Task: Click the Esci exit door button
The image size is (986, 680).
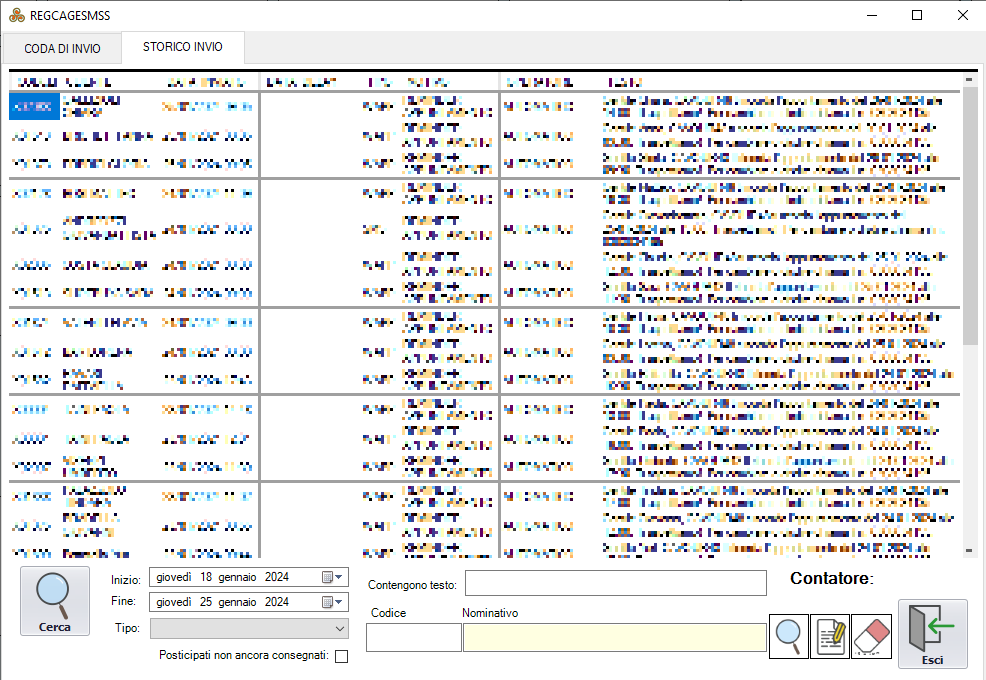Action: pos(932,634)
